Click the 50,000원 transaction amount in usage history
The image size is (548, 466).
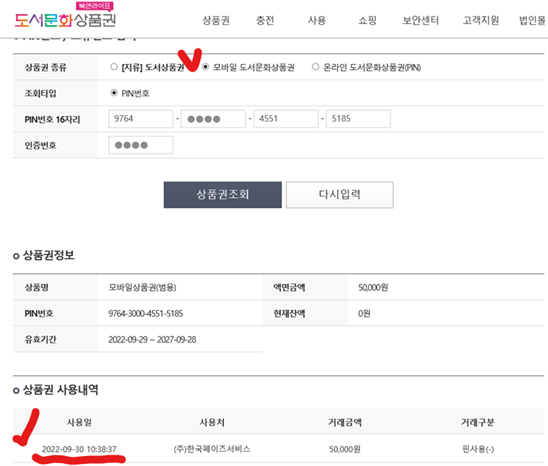tap(345, 449)
